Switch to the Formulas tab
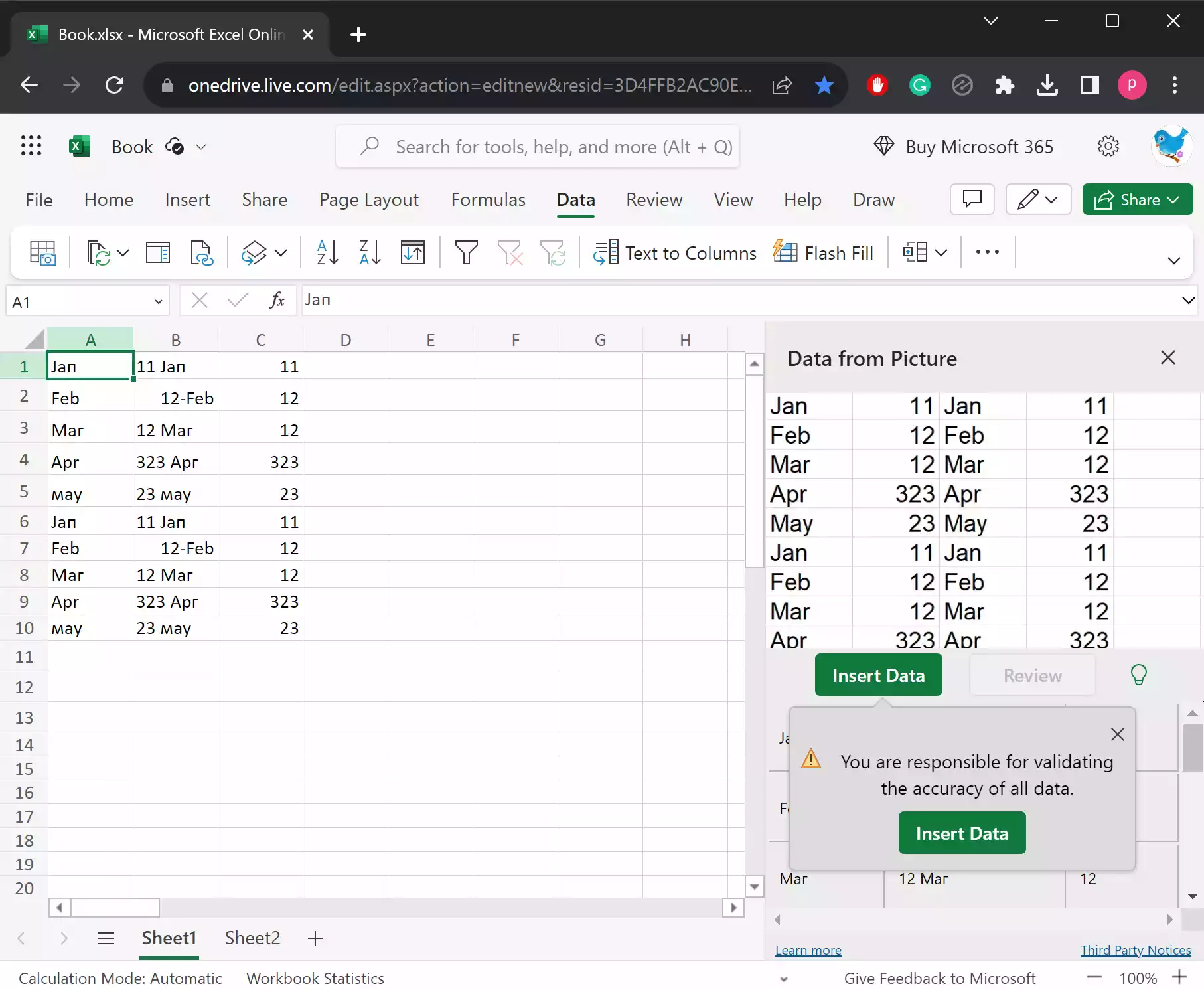Viewport: 1204px width, 990px height. click(x=489, y=199)
